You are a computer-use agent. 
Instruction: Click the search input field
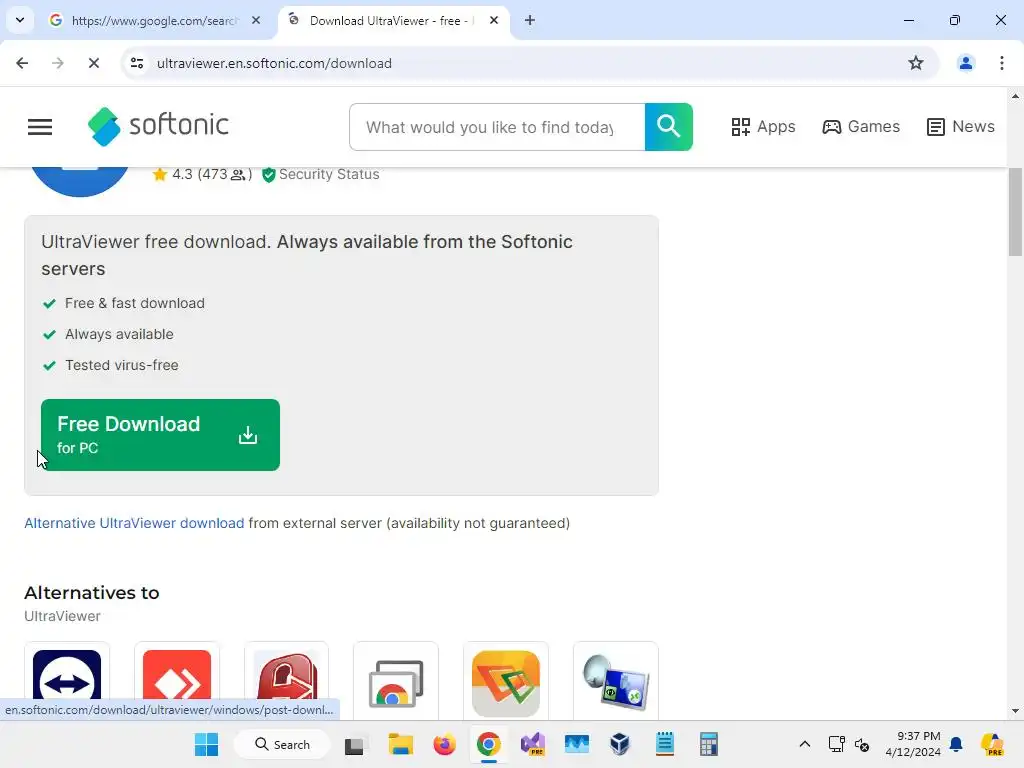(497, 127)
